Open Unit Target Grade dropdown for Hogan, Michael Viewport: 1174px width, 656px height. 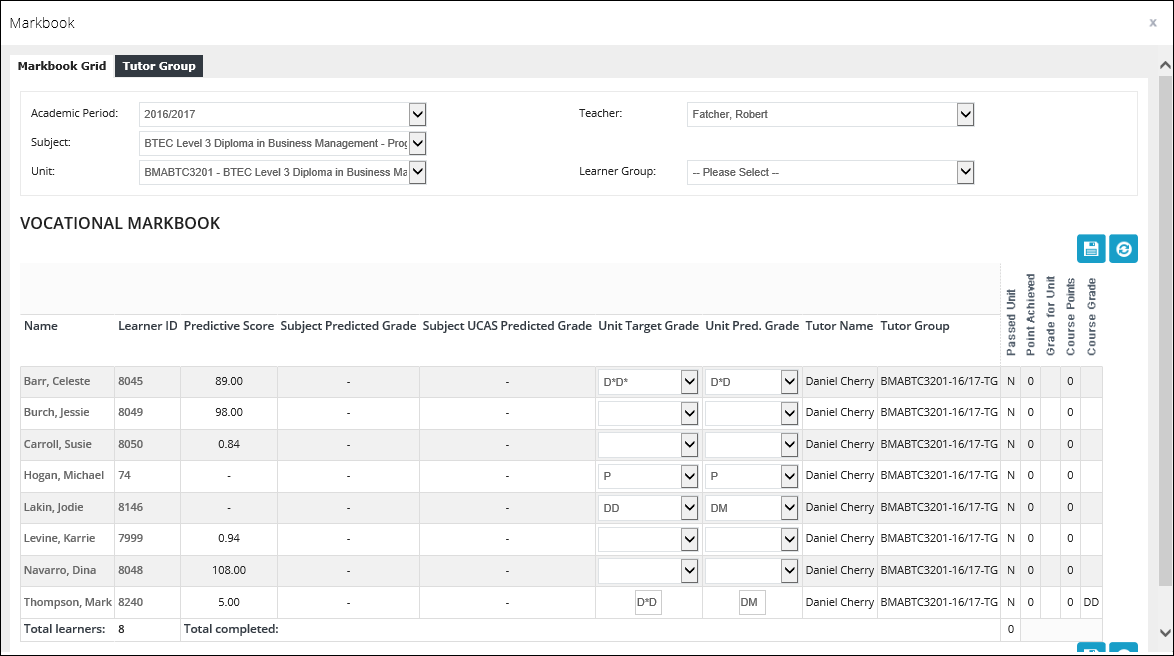[688, 476]
